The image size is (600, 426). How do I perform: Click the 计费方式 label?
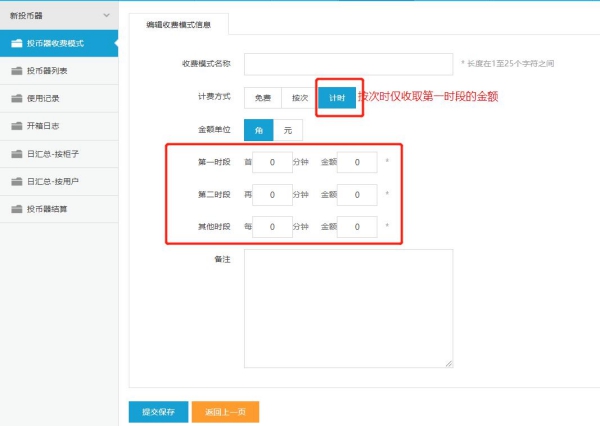214,96
